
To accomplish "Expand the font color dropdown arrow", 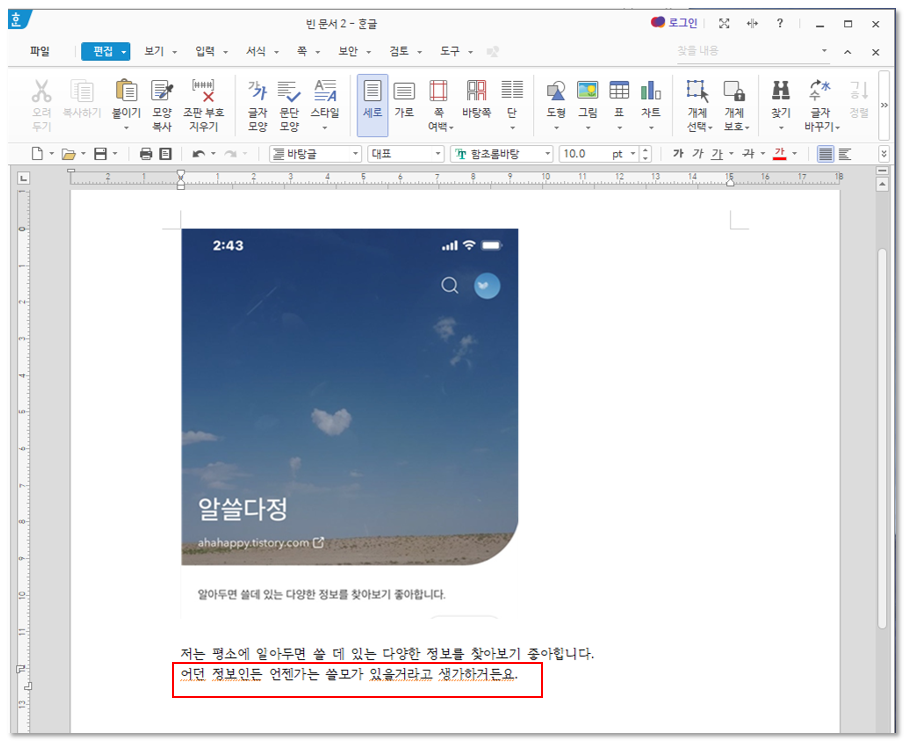I will tap(795, 154).
